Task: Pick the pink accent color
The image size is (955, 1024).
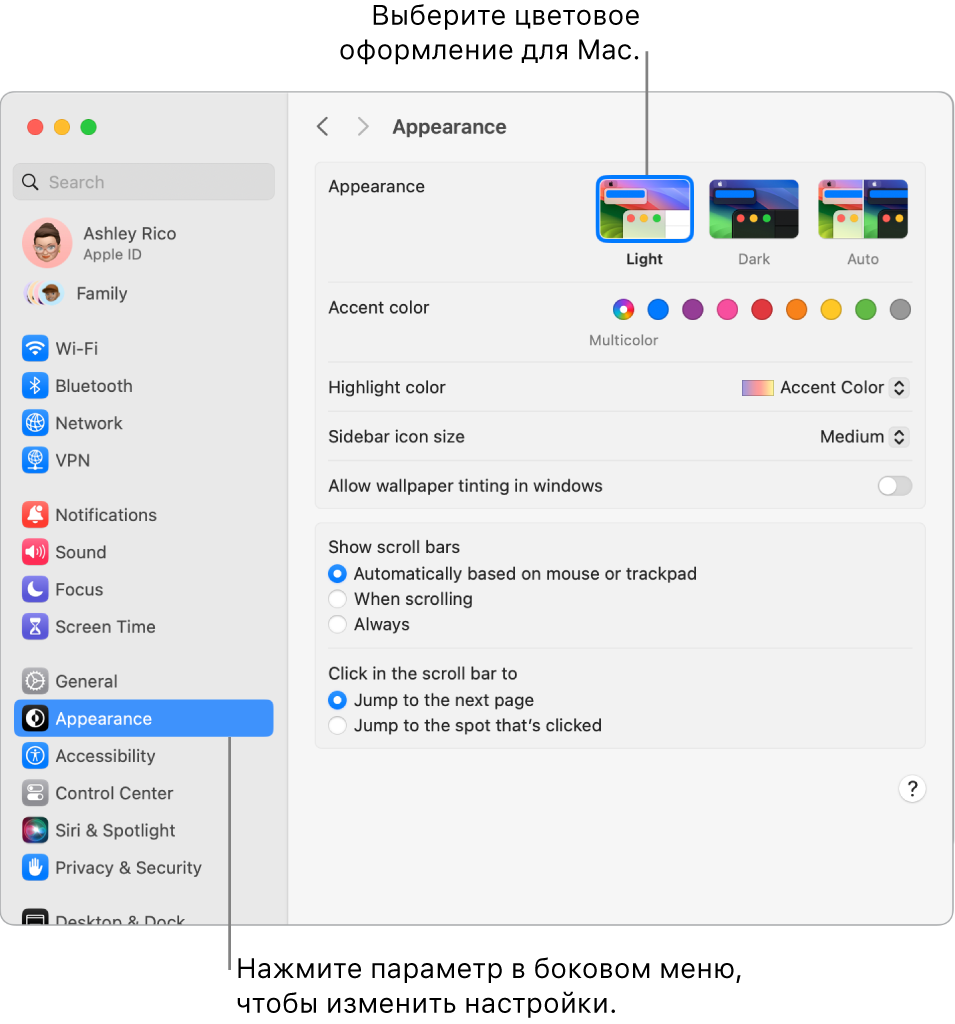Action: [727, 310]
